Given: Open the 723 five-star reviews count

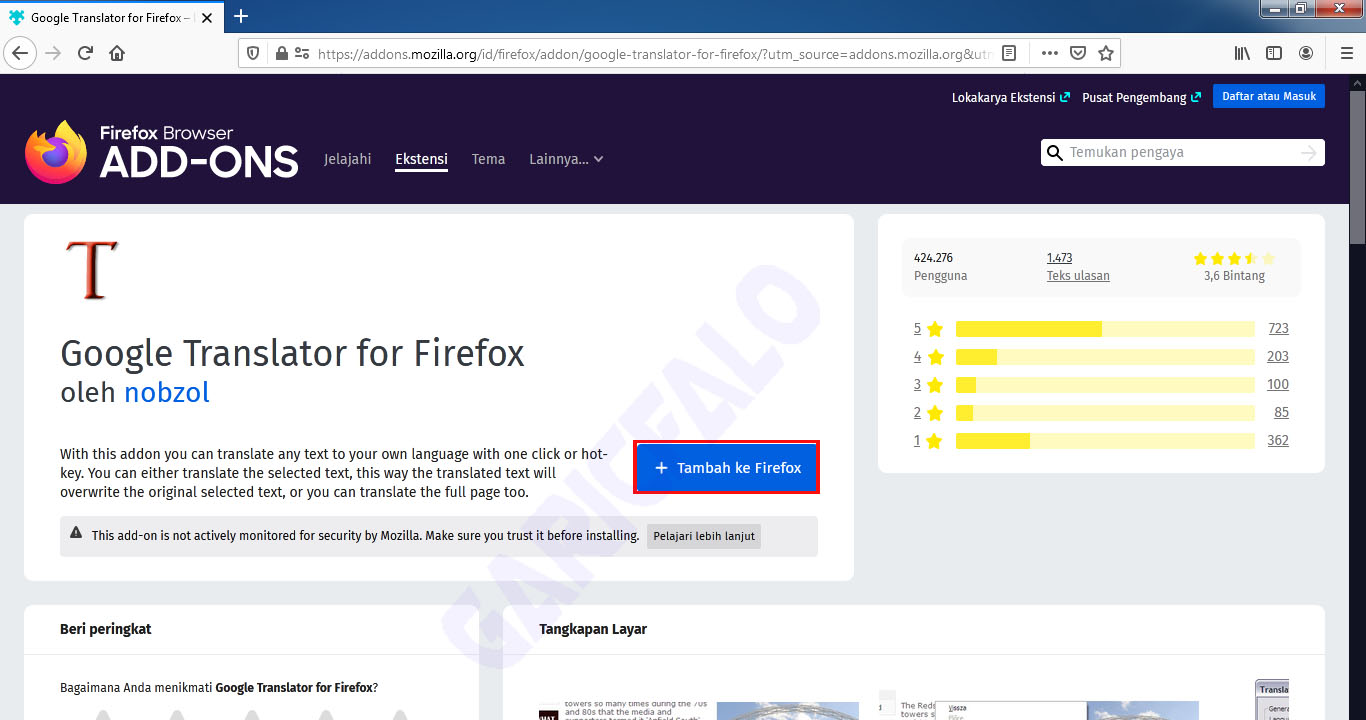Looking at the screenshot, I should (x=1278, y=329).
